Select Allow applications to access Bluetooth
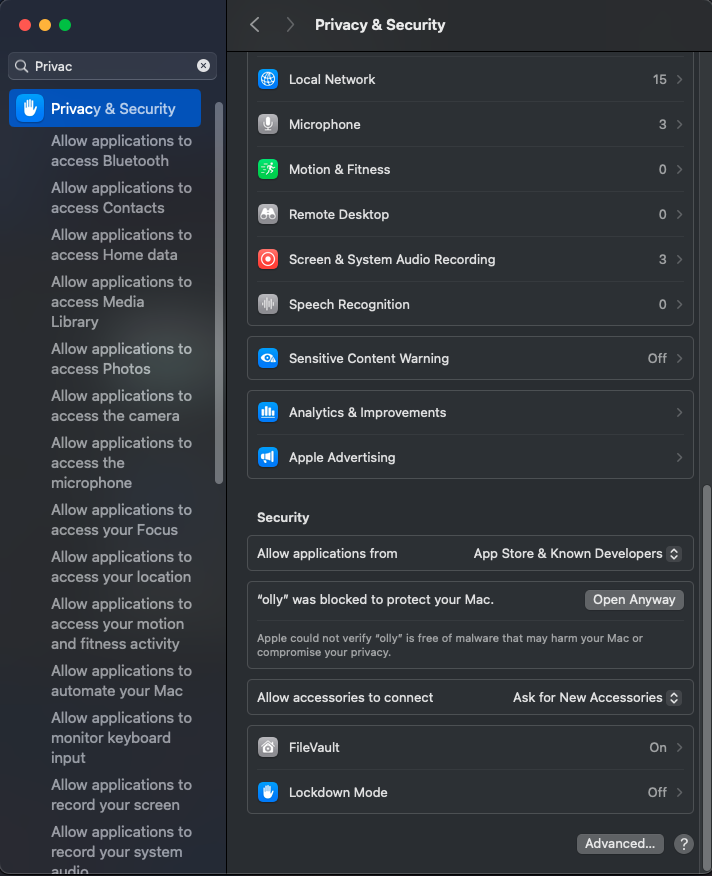 (121, 151)
